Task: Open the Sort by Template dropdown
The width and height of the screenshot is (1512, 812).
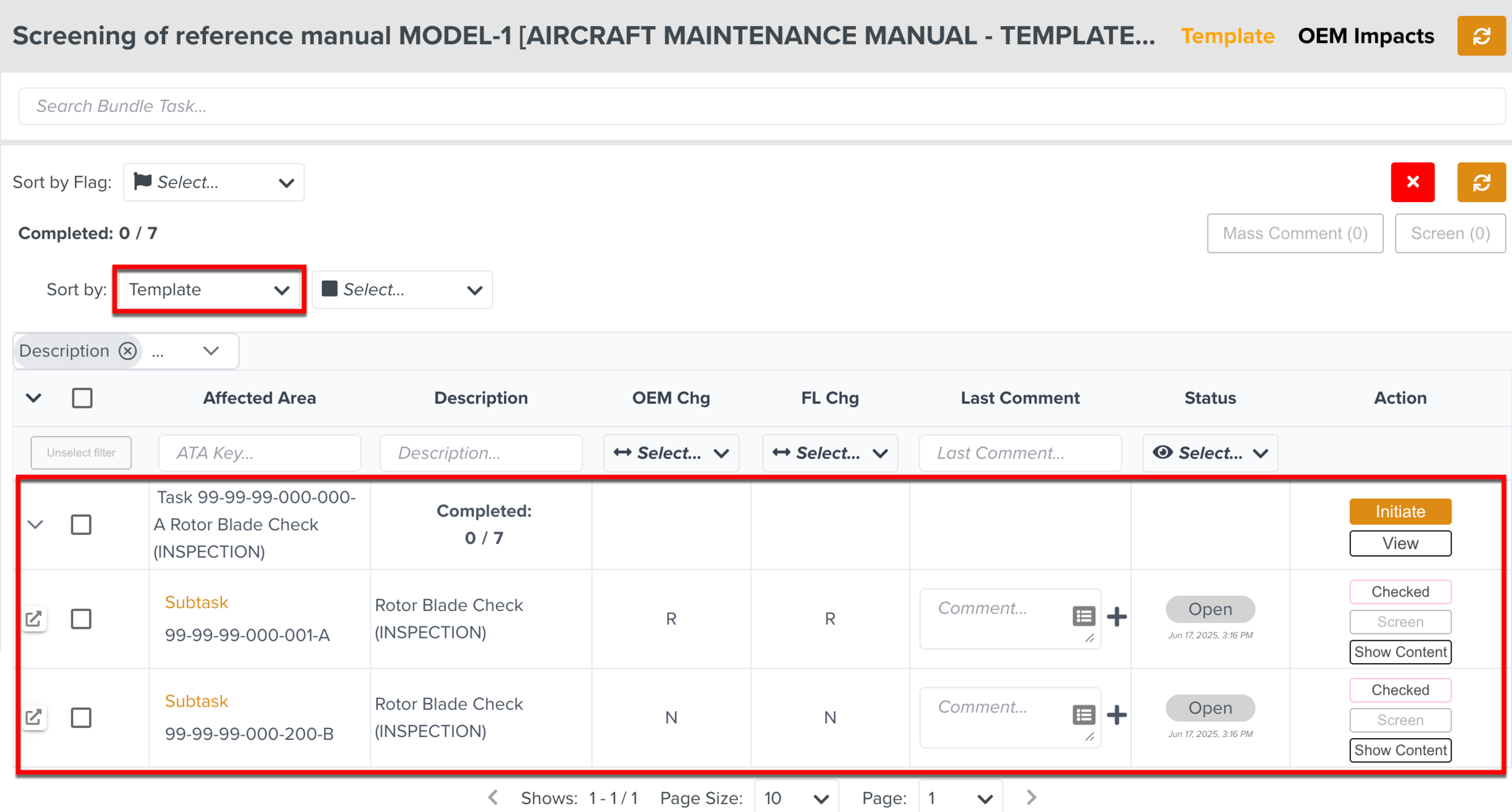Action: [209, 290]
